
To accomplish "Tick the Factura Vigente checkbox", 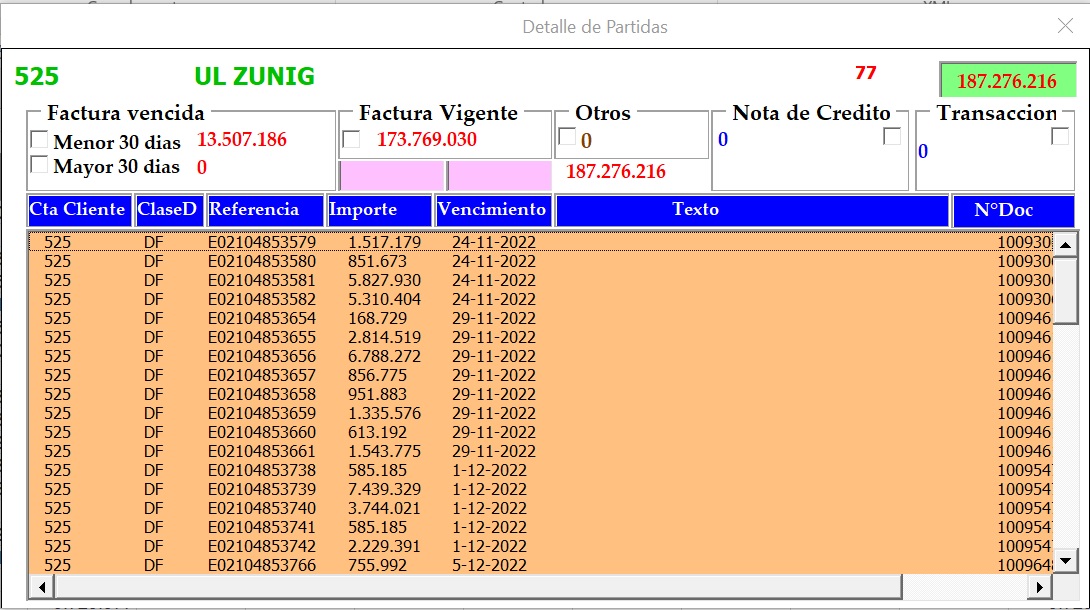I will pos(352,140).
